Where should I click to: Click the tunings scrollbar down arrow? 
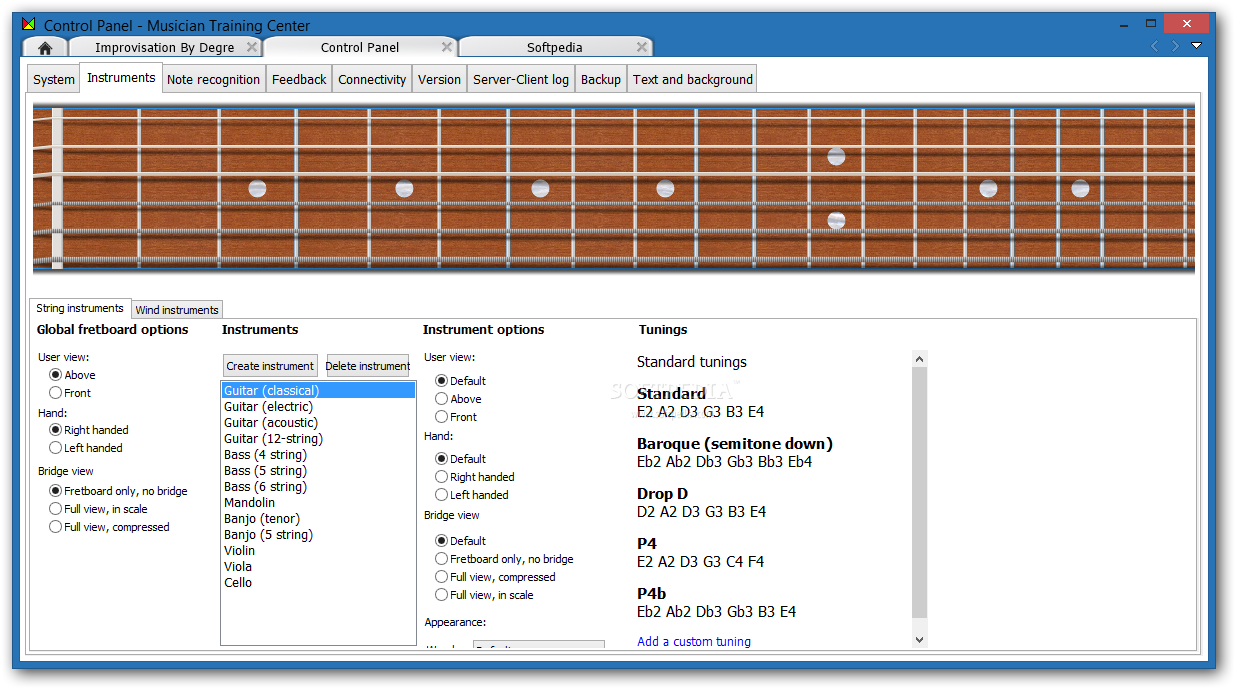point(920,640)
